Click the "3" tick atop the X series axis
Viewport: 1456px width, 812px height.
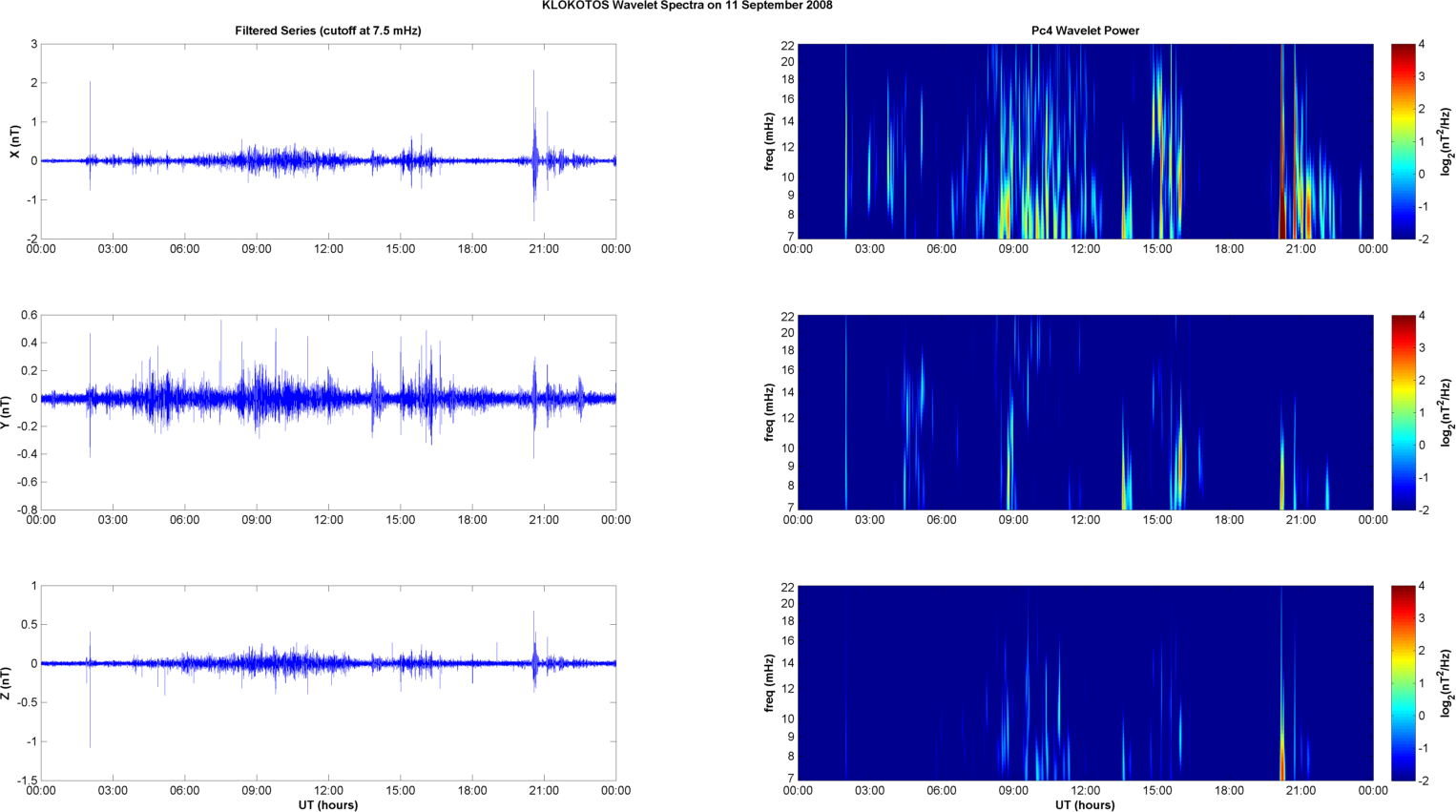(34, 45)
